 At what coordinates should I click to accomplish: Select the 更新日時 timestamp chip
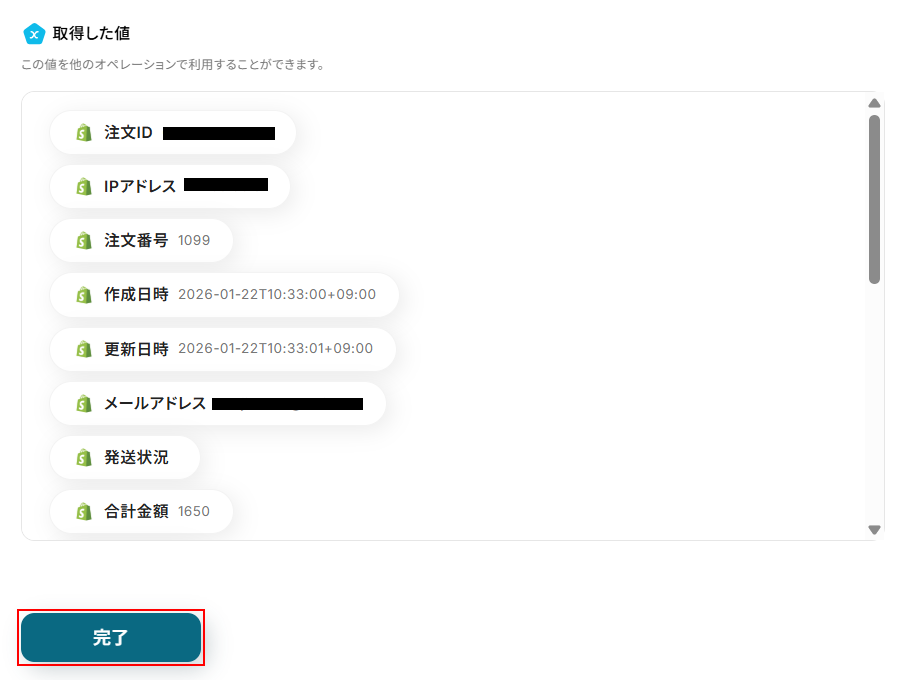point(223,349)
